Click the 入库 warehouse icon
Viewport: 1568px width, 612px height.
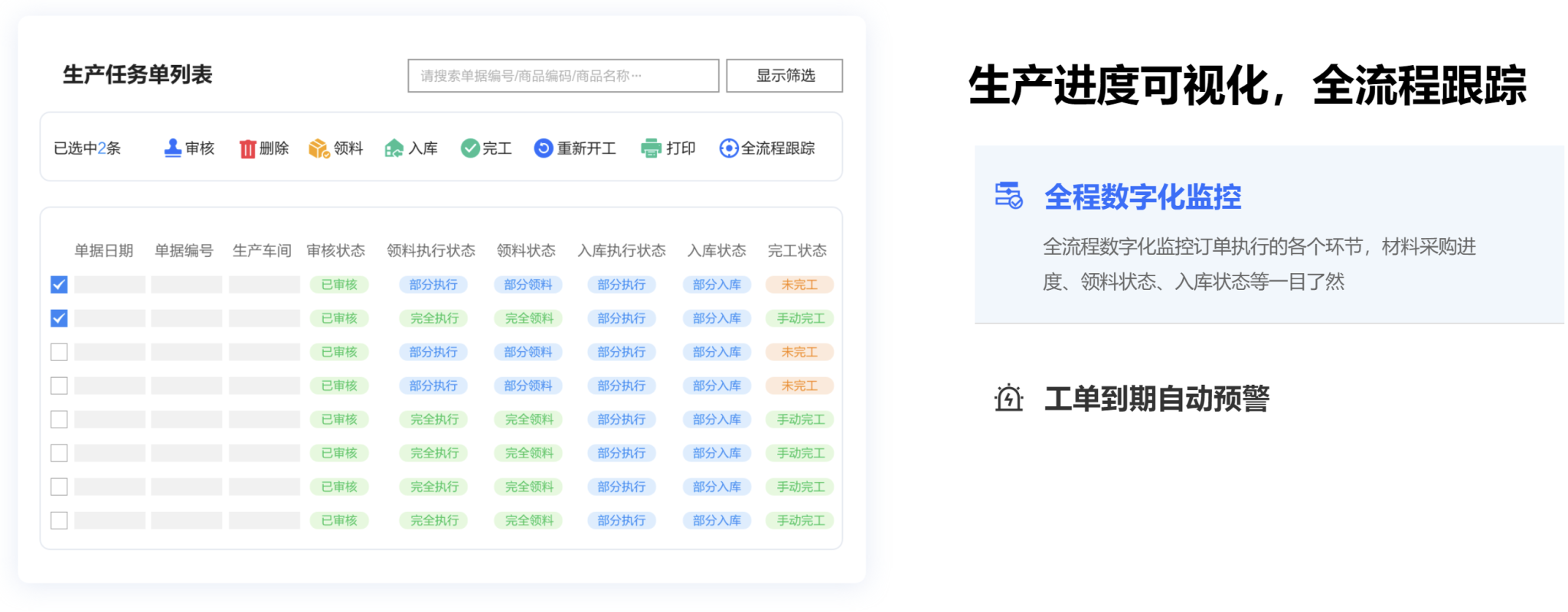coord(394,148)
